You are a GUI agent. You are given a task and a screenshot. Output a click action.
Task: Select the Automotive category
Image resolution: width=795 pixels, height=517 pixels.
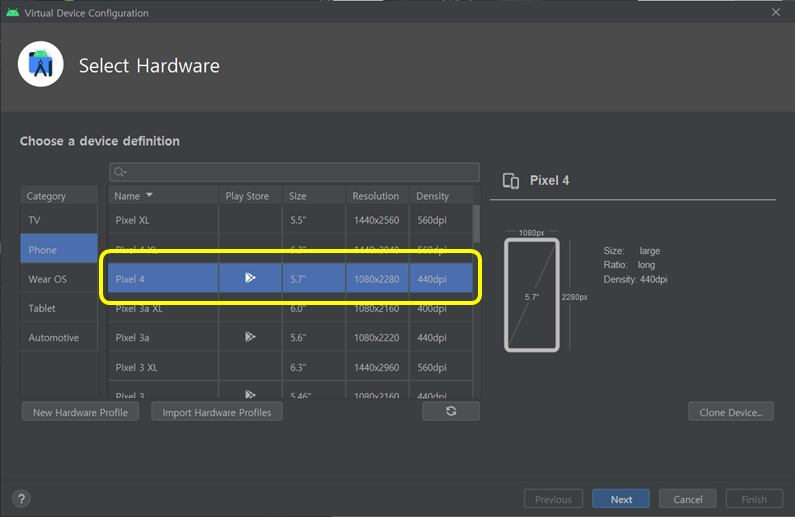[x=59, y=338]
